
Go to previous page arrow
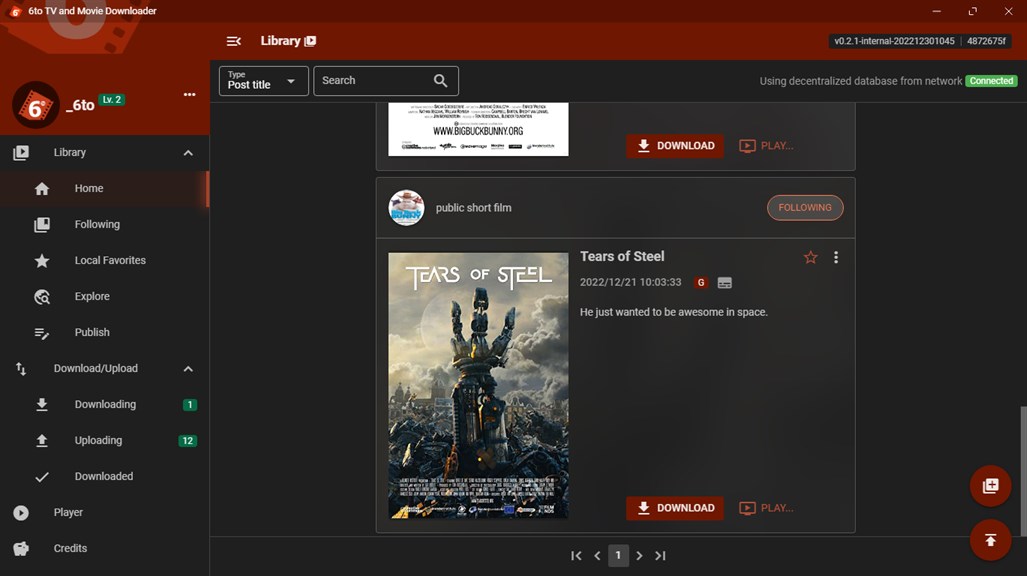coord(597,556)
